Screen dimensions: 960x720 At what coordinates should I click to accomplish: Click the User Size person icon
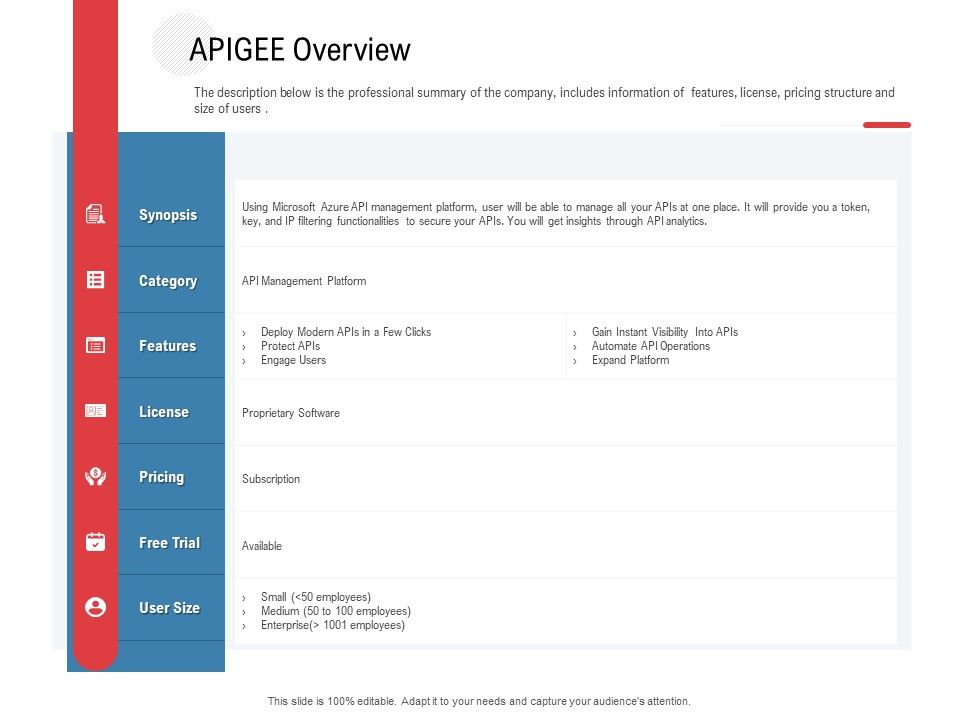coord(96,607)
